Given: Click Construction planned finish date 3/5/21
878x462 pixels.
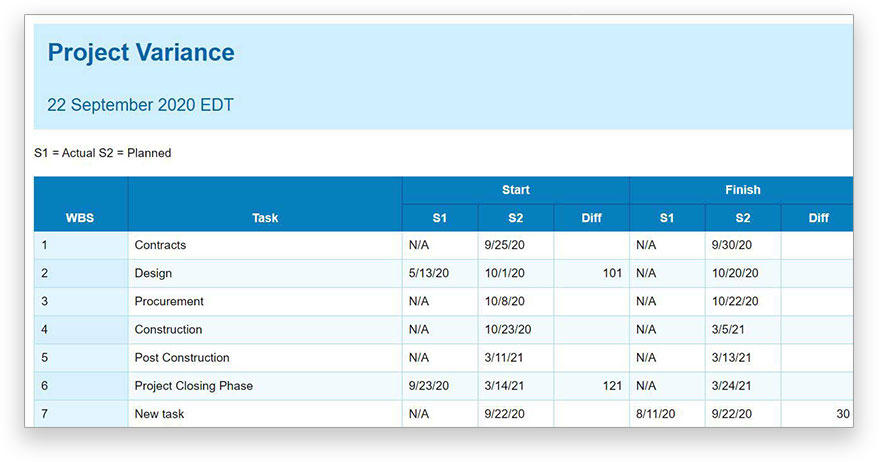Looking at the screenshot, I should pos(728,329).
